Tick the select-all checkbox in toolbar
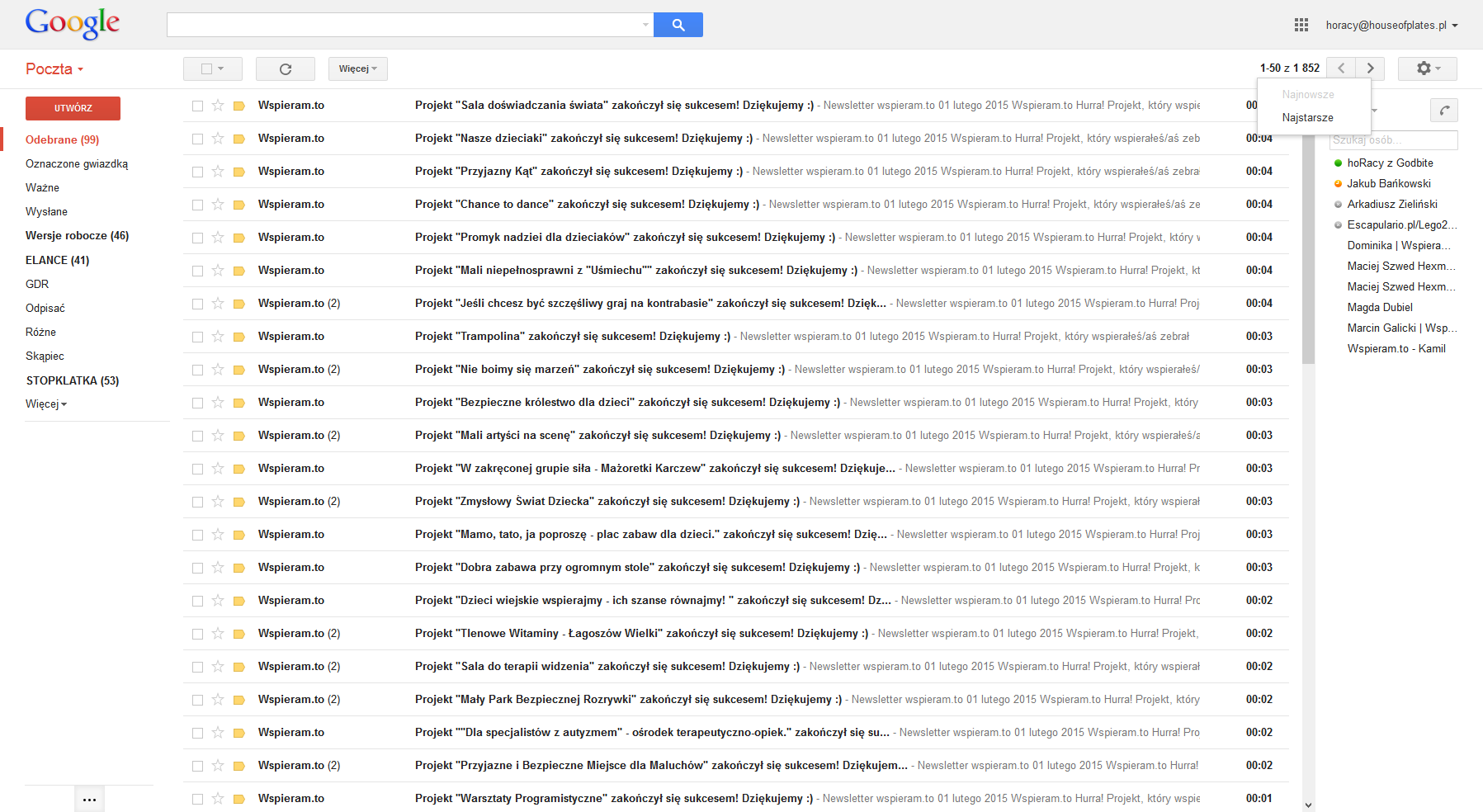 207,68
